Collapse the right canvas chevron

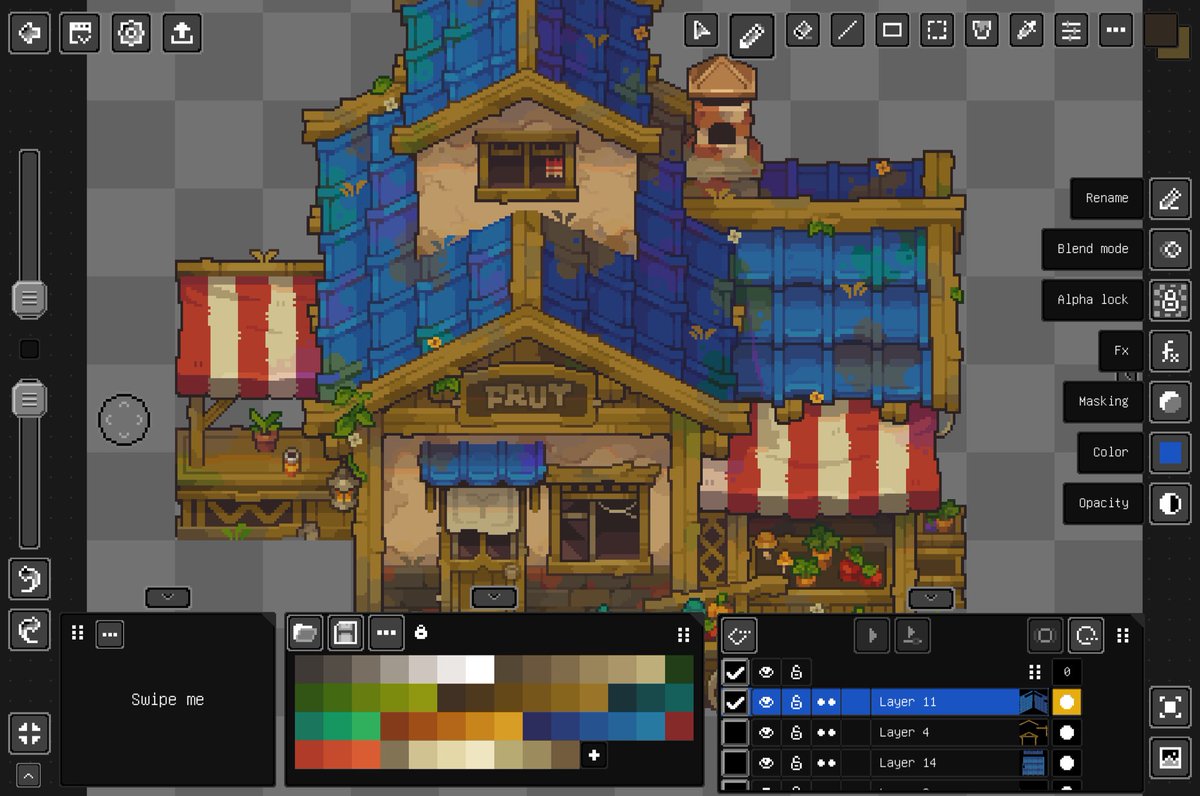coord(929,597)
